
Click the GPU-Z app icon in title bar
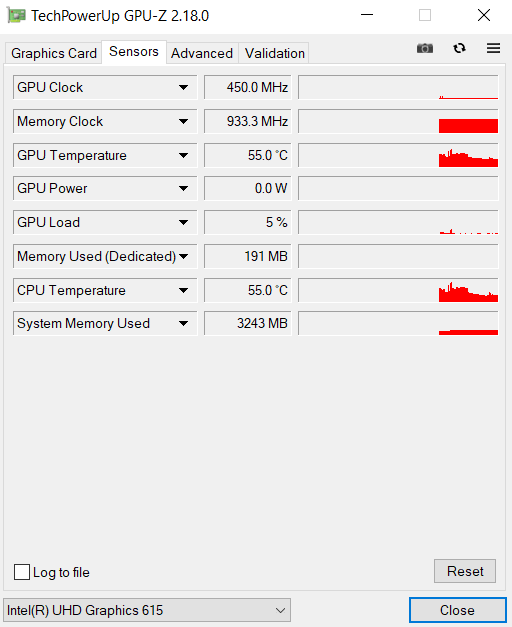(x=16, y=15)
